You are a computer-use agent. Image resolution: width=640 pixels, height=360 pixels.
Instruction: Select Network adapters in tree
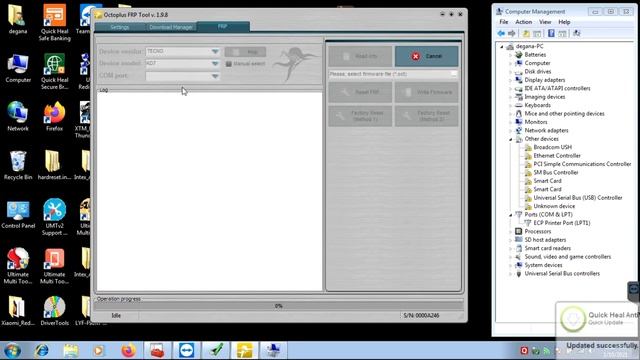click(546, 131)
